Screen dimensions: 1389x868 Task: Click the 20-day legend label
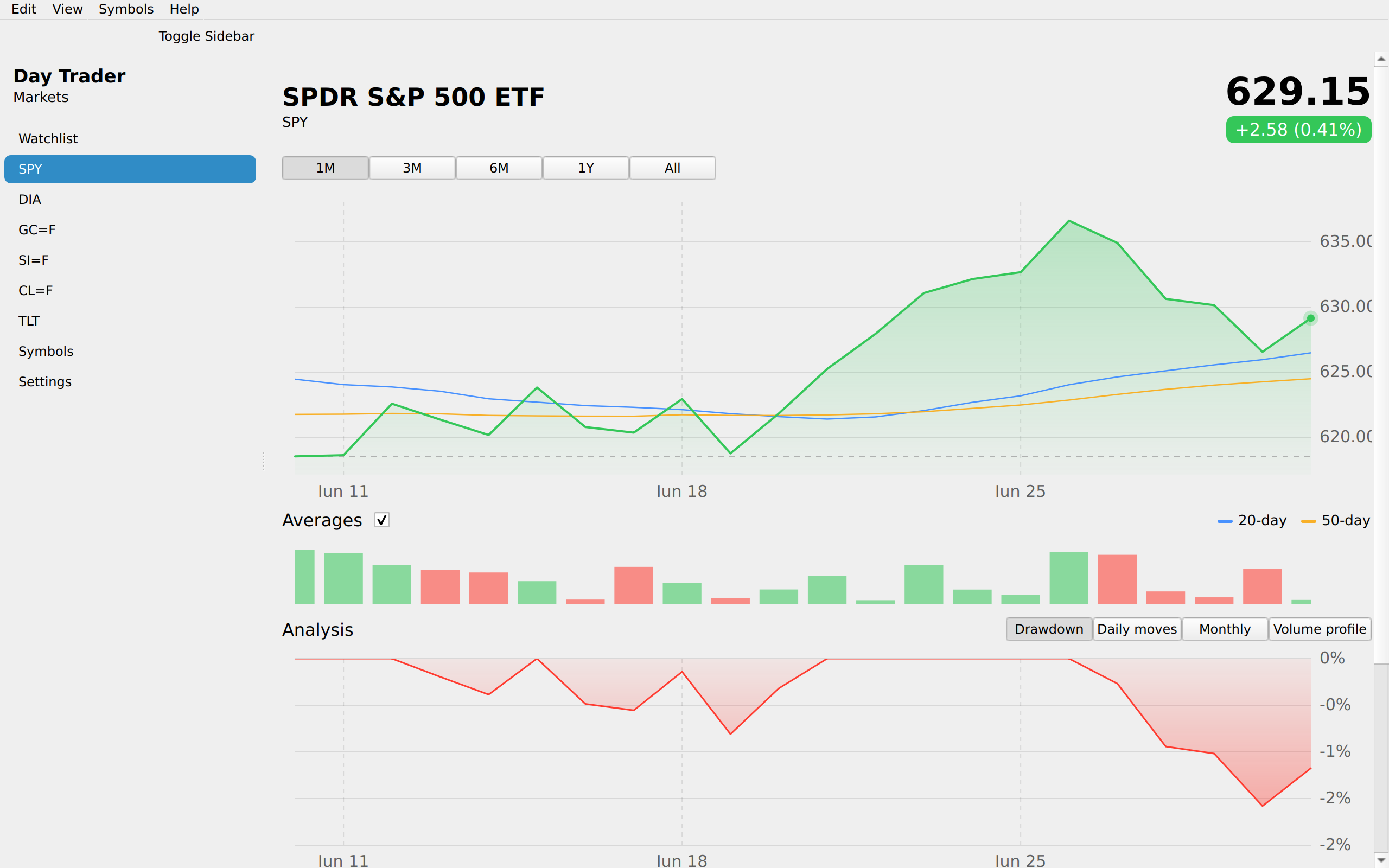1262,521
